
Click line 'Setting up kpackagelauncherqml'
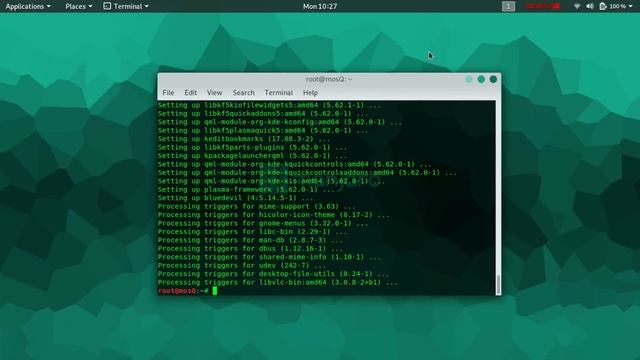(252, 156)
